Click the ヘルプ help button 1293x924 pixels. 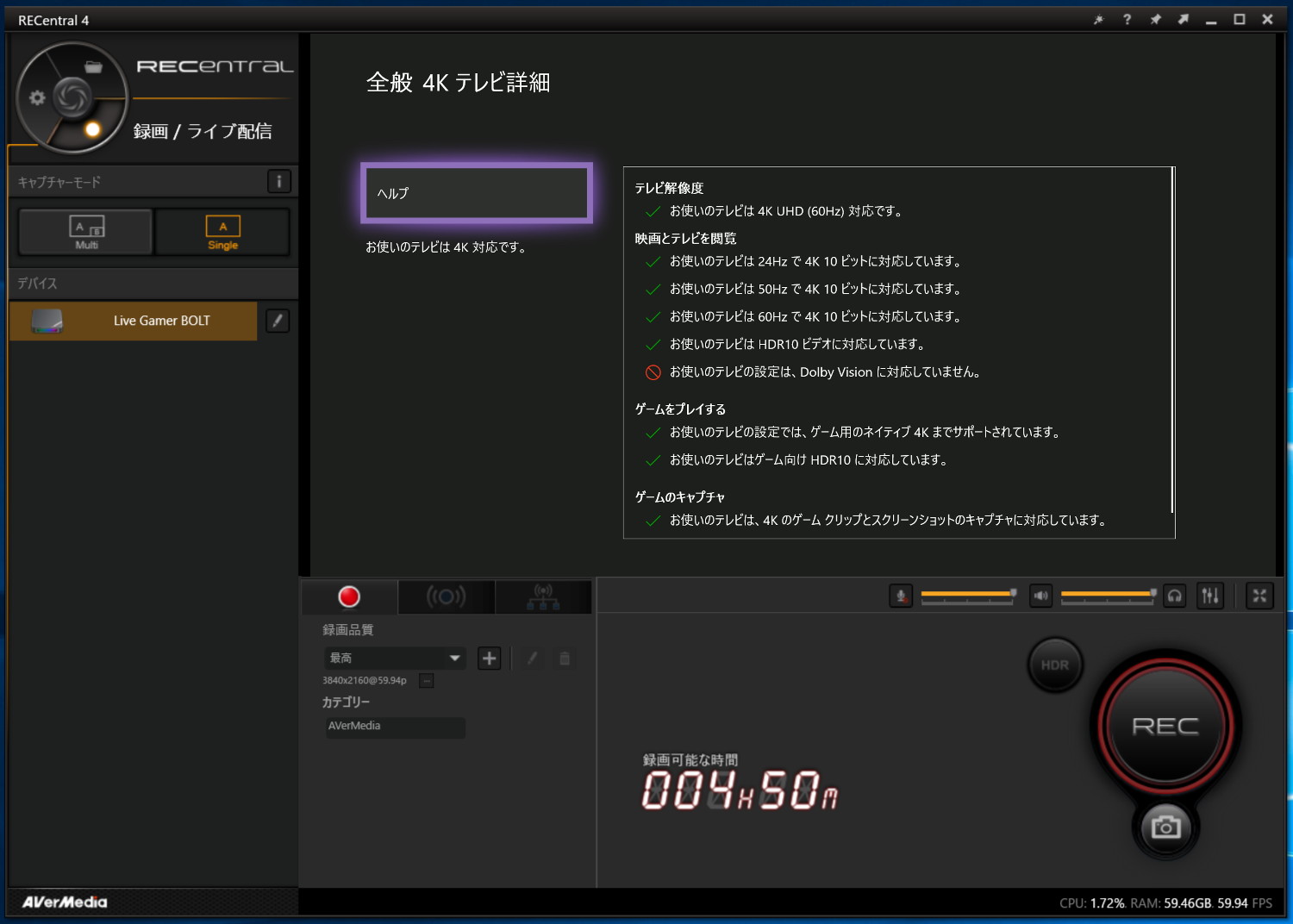point(477,193)
